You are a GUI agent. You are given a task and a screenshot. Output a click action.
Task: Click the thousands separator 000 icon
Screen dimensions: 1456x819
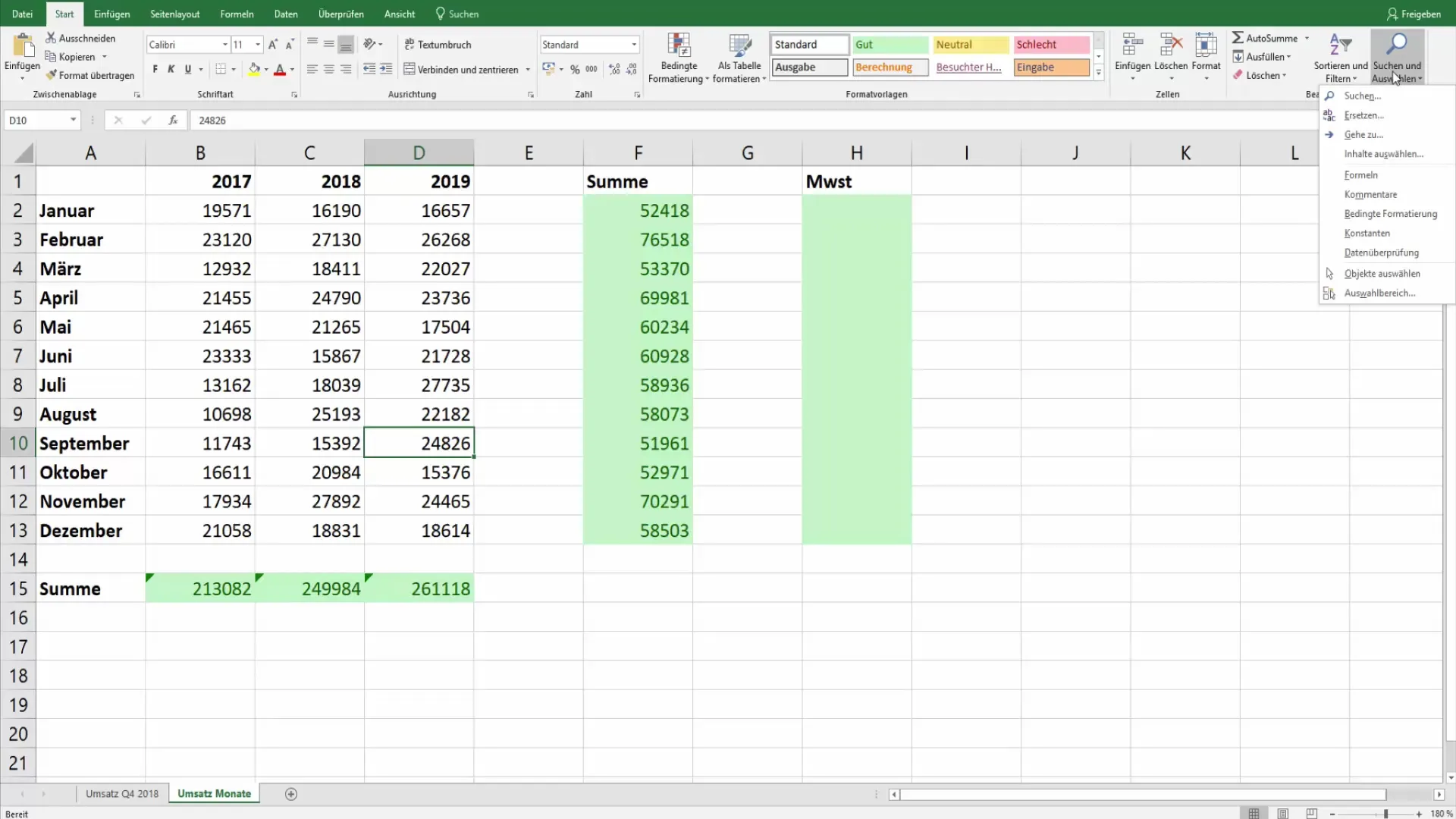coord(591,69)
